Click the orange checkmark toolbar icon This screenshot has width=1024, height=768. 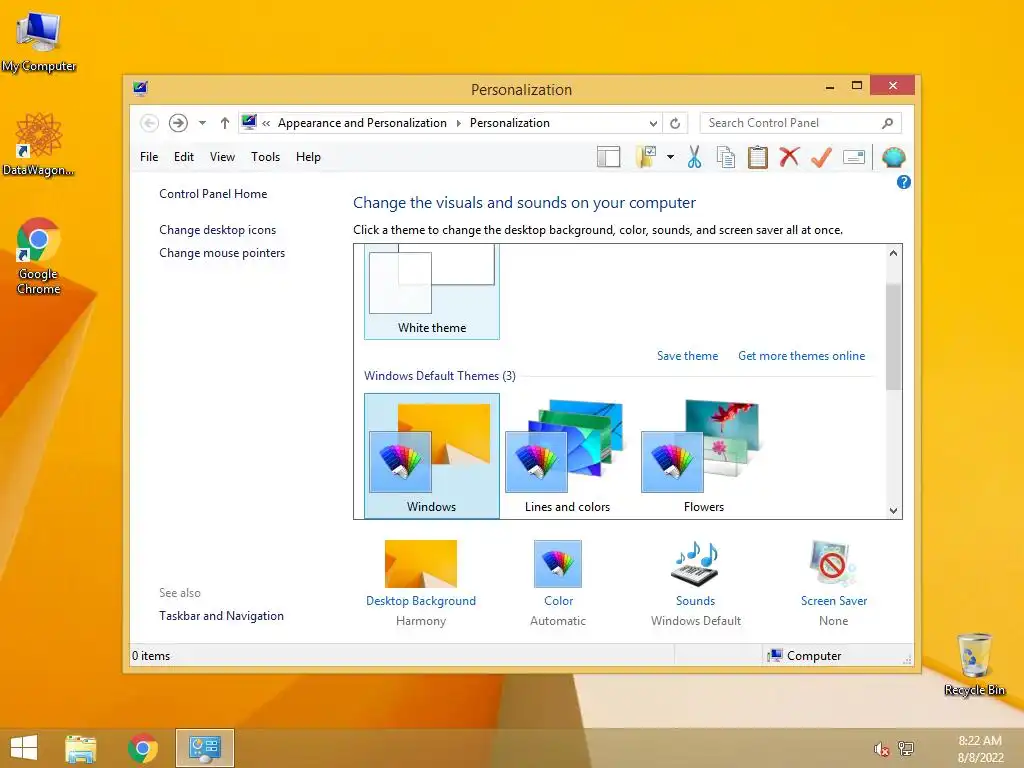(821, 157)
